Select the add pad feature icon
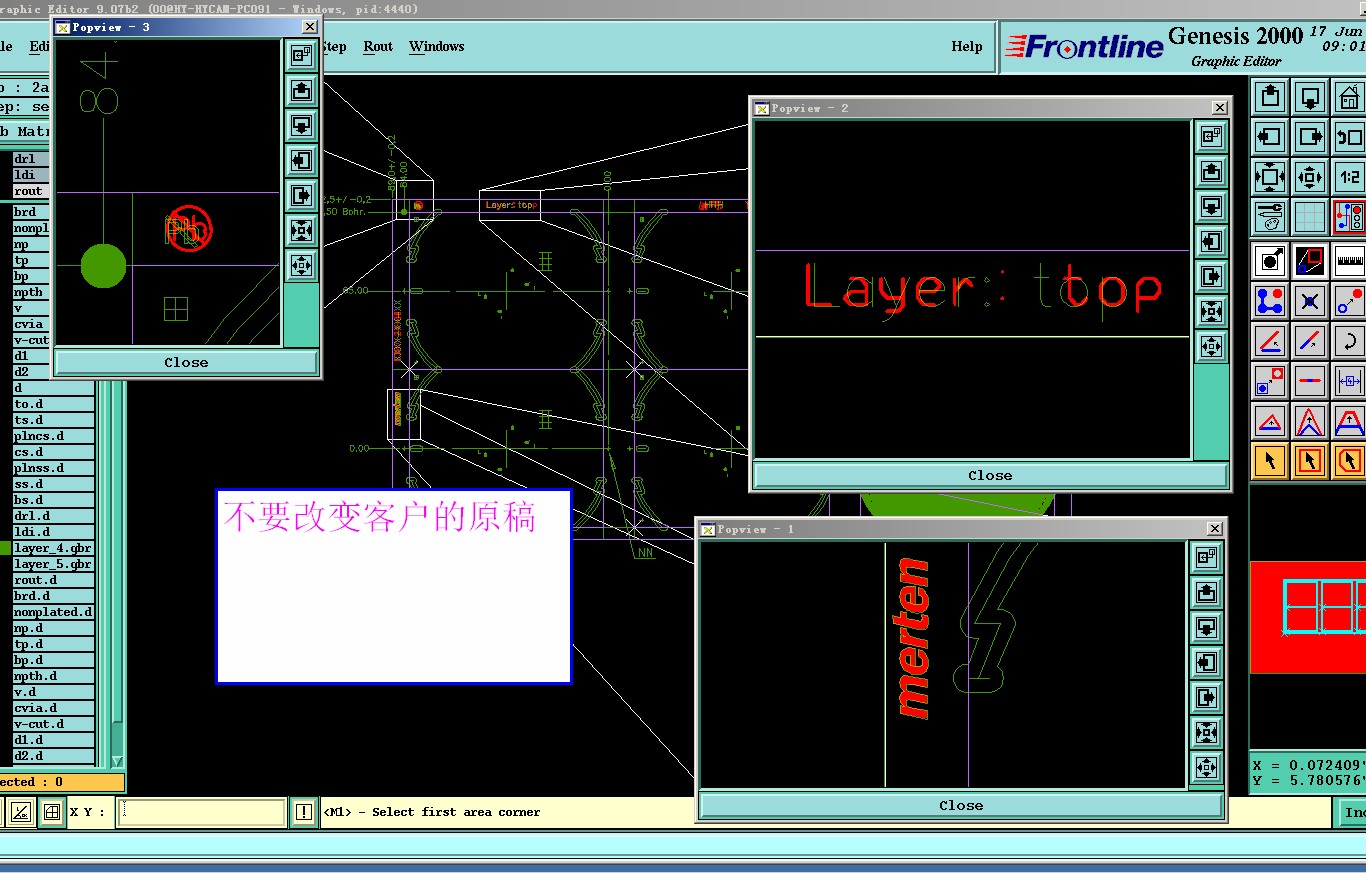This screenshot has width=1366, height=874. coord(1270,261)
